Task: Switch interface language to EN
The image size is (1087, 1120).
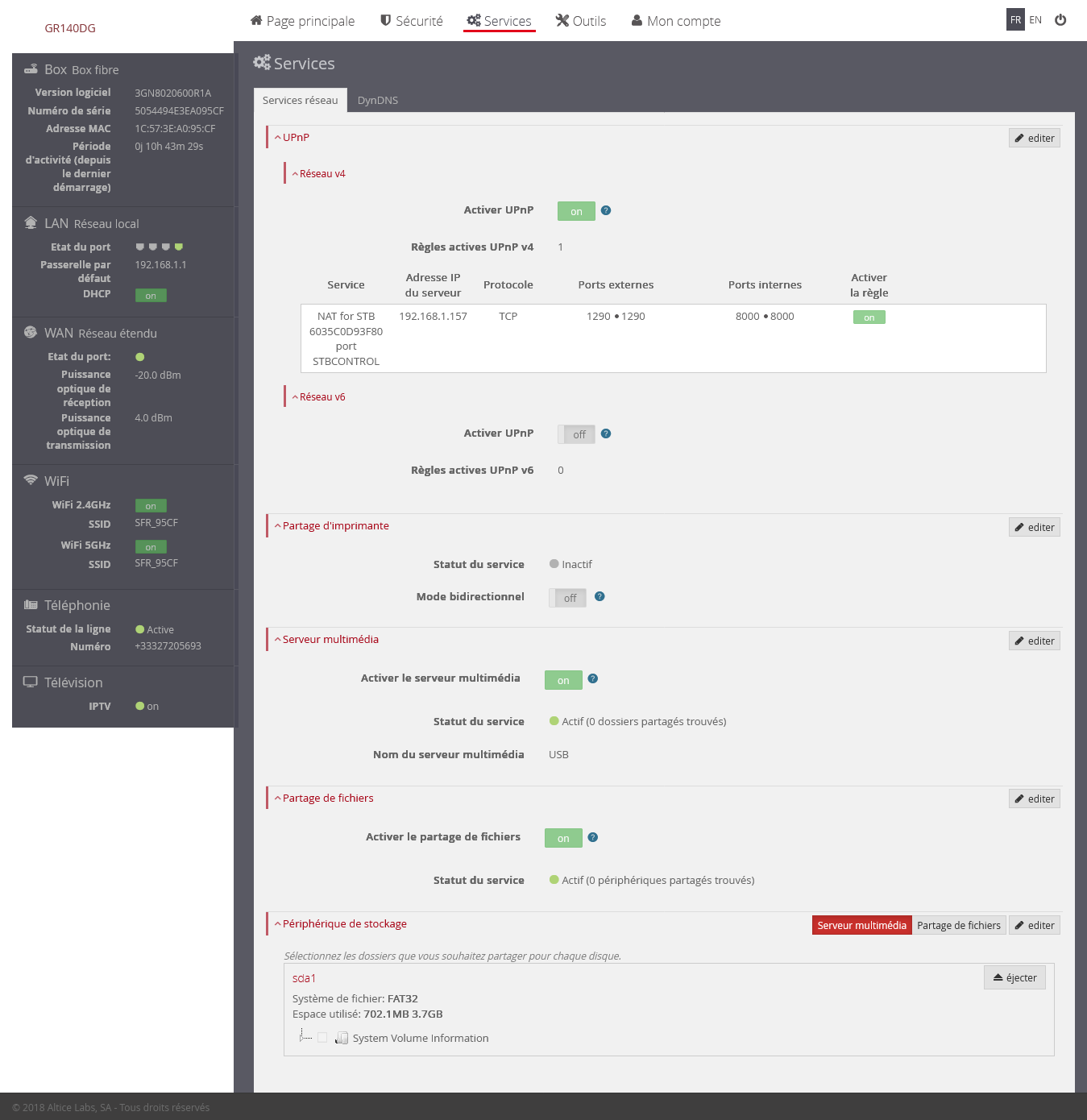Action: [x=1035, y=19]
